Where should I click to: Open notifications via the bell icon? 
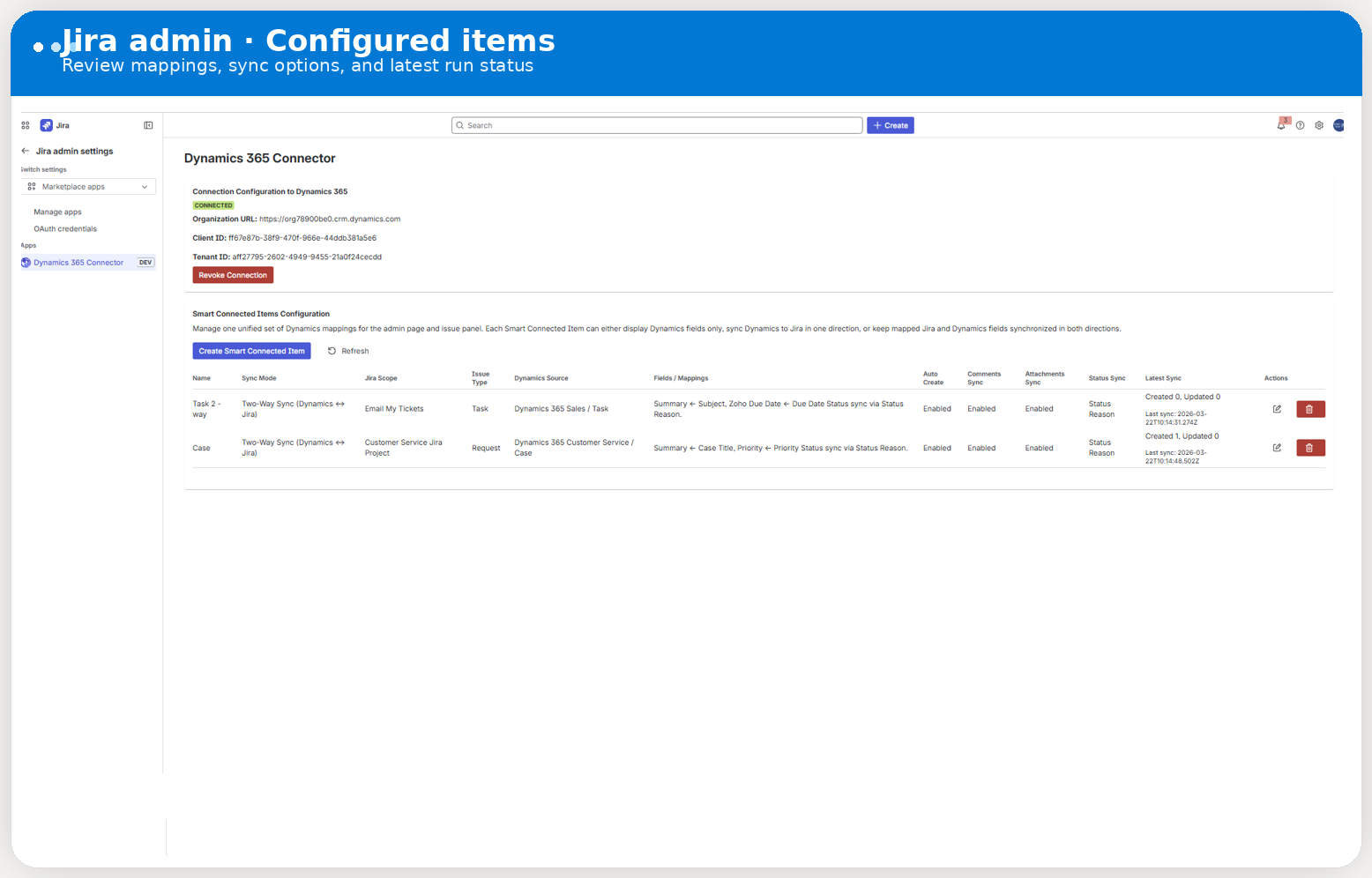pyautogui.click(x=1281, y=125)
